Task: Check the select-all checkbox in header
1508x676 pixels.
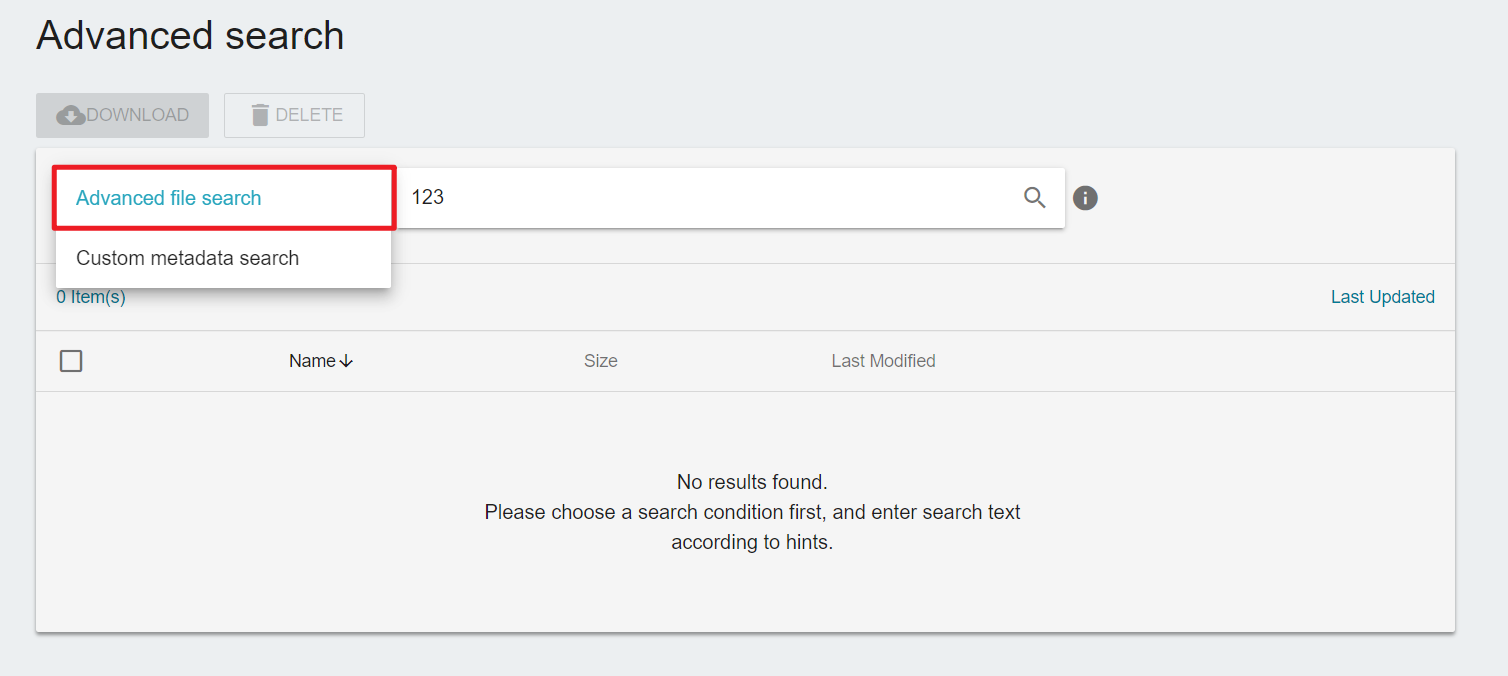Action: pyautogui.click(x=71, y=361)
